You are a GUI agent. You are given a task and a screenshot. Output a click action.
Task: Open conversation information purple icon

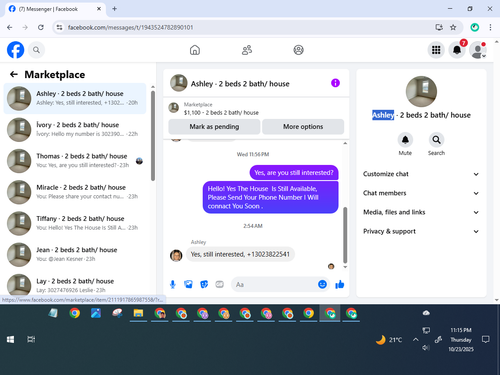click(x=335, y=83)
